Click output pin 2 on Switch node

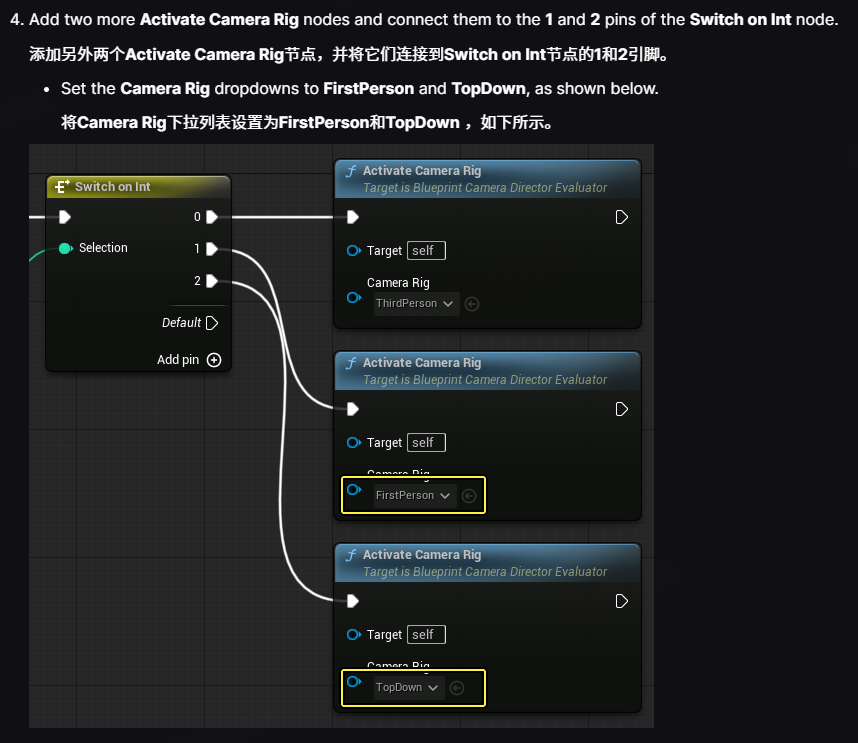(x=212, y=281)
